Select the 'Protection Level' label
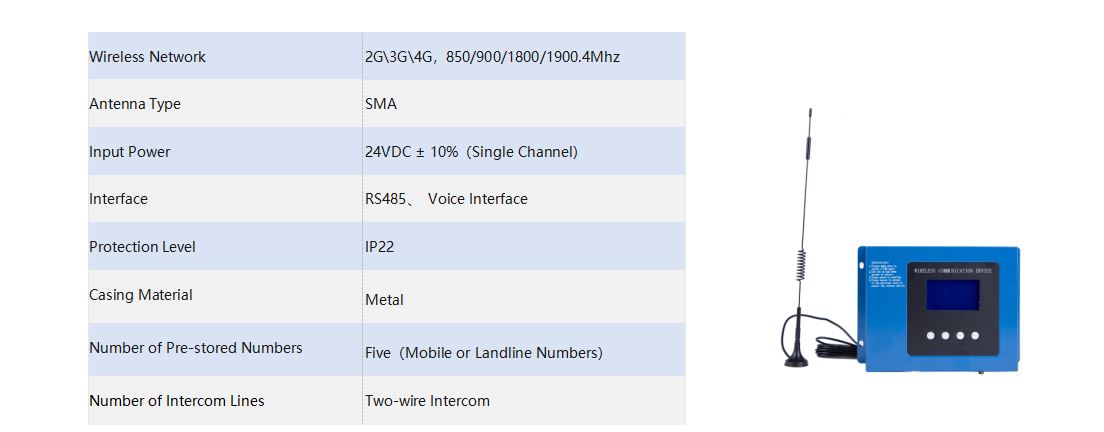Image resolution: width=1104 pixels, height=432 pixels. tap(142, 247)
